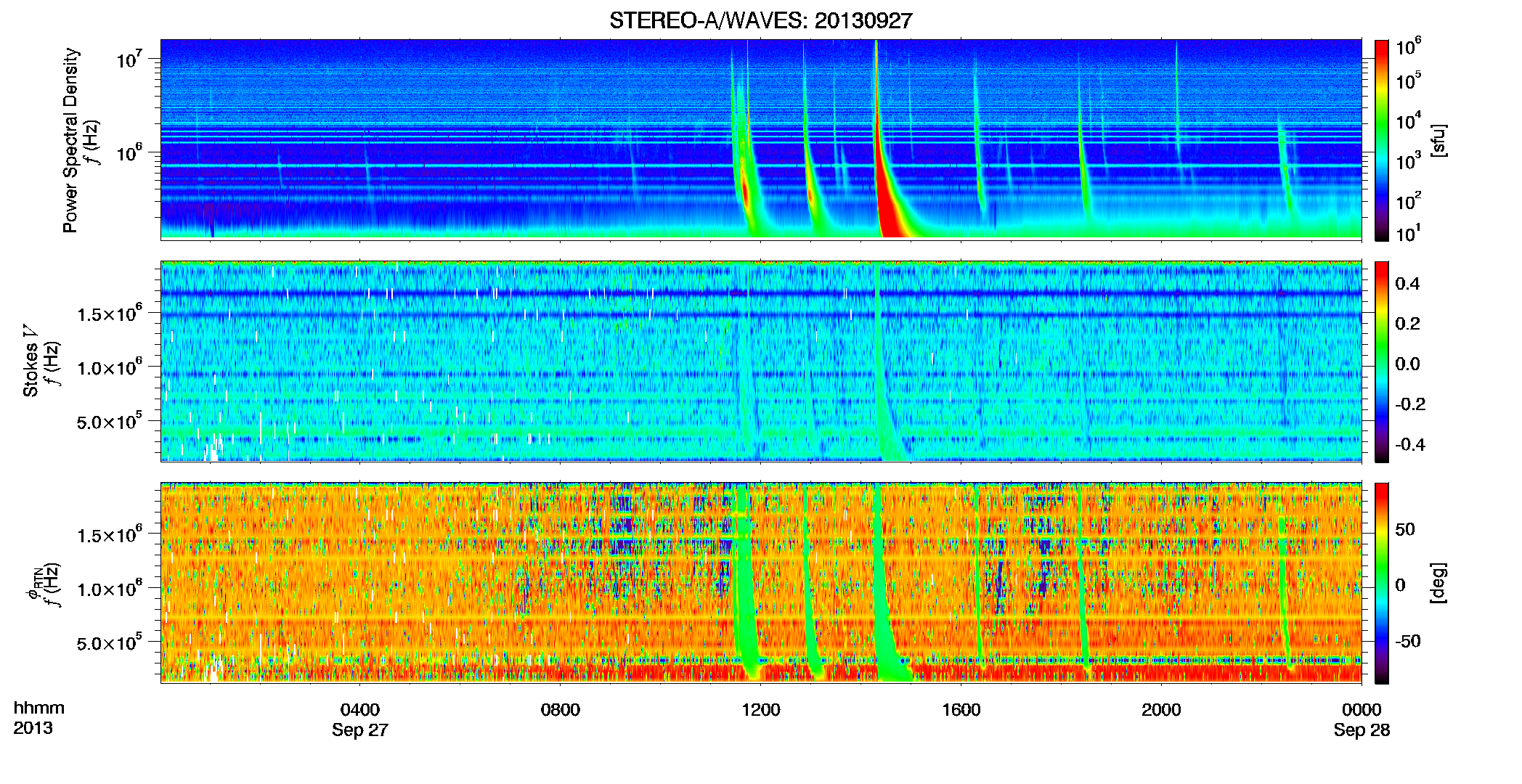Select the 0.2 label on the Stokes V color bar
Image resolution: width=1522 pixels, height=784 pixels.
point(1407,323)
